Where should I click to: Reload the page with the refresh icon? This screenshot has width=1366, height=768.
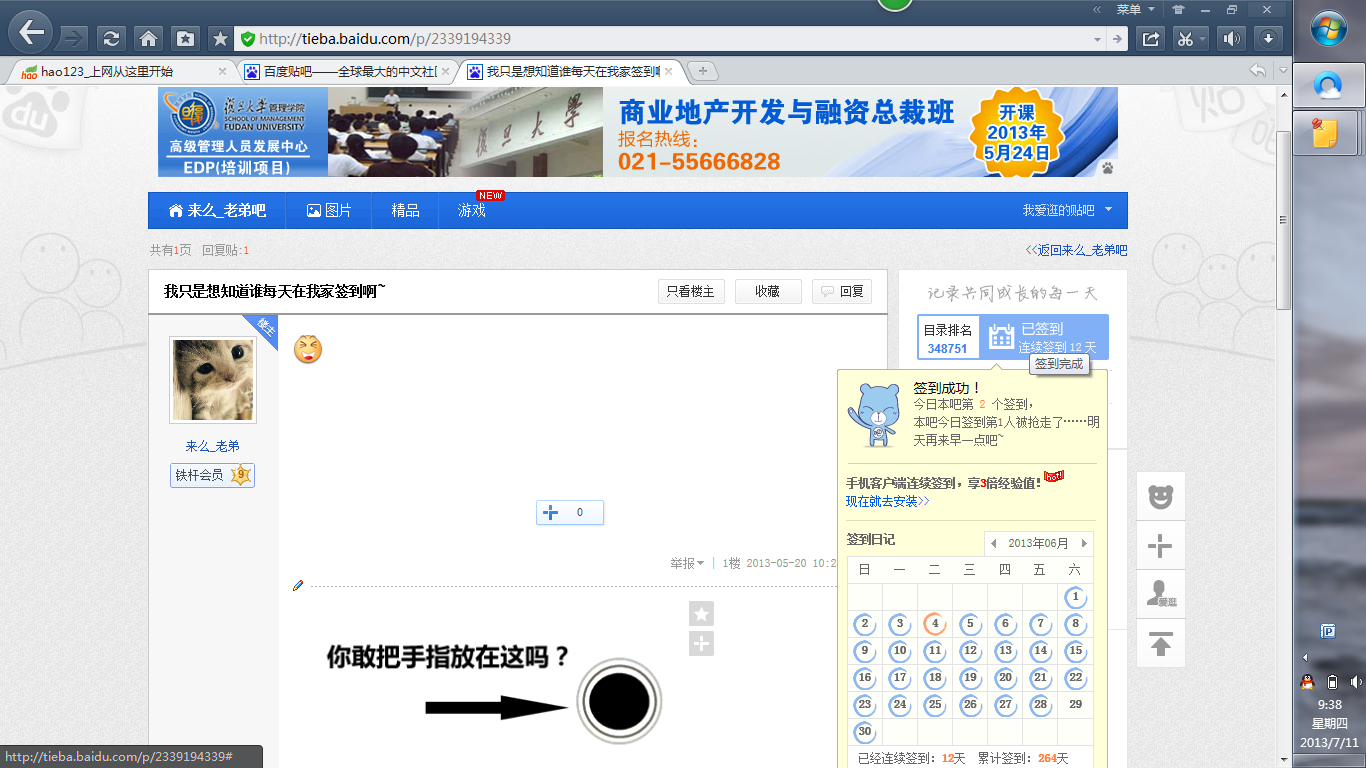click(111, 38)
